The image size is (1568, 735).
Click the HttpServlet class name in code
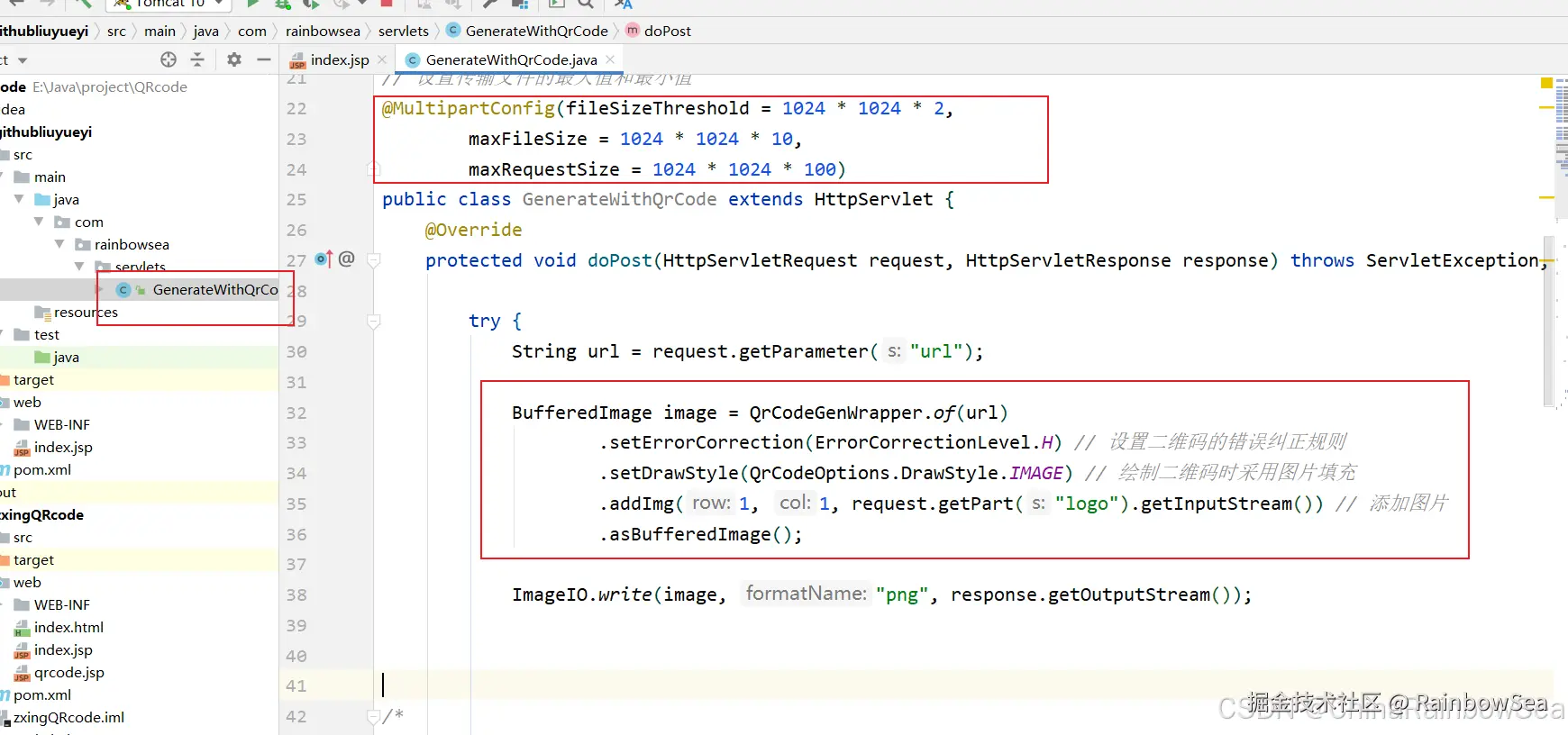tap(873, 199)
